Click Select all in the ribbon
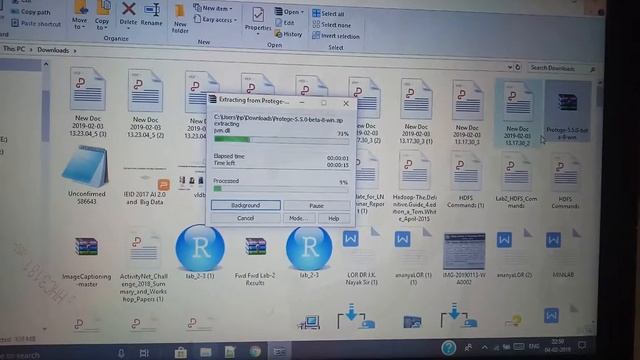Screen dimensions: 640x360 click(328, 13)
